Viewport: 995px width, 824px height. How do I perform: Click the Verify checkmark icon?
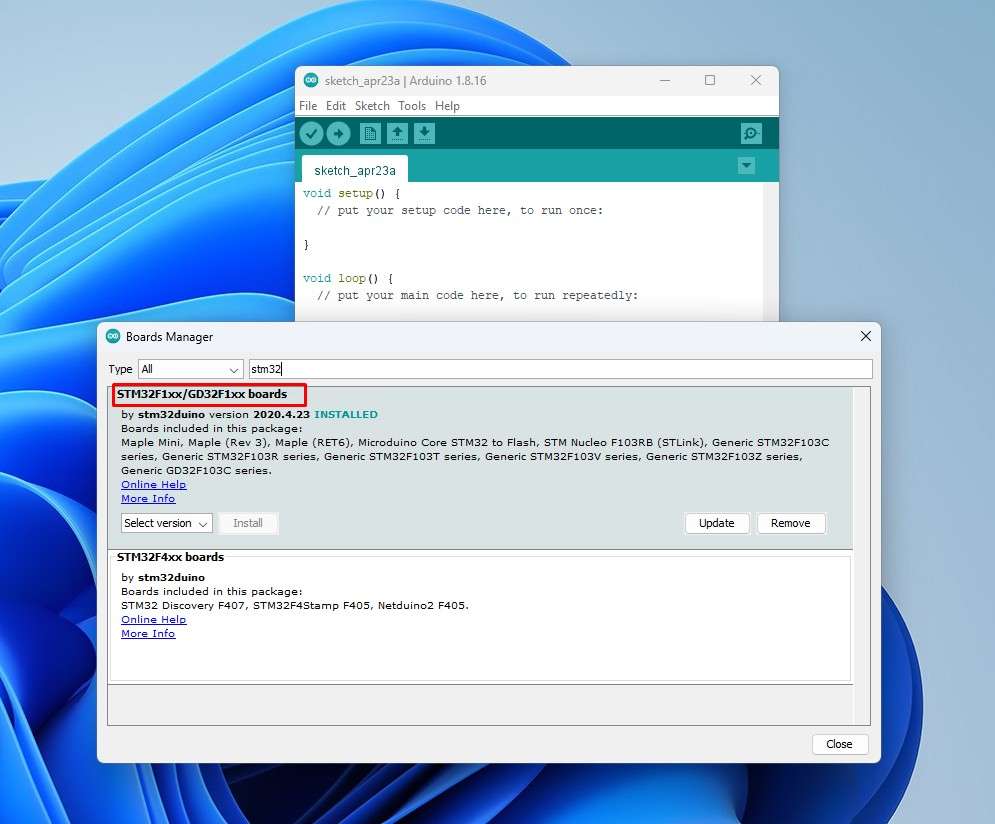tap(312, 133)
